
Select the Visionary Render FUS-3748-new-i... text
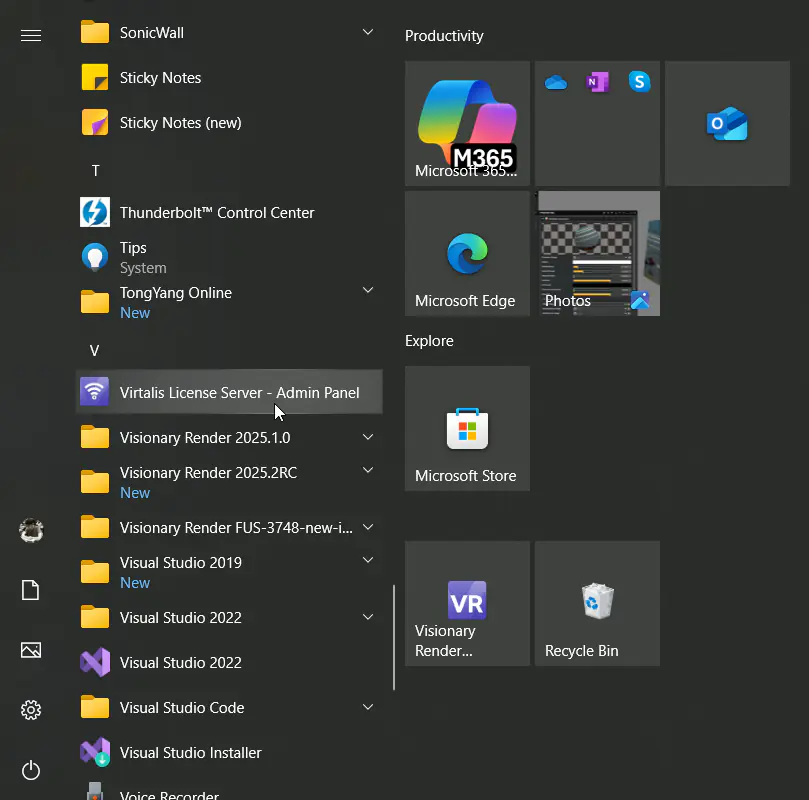coord(236,528)
